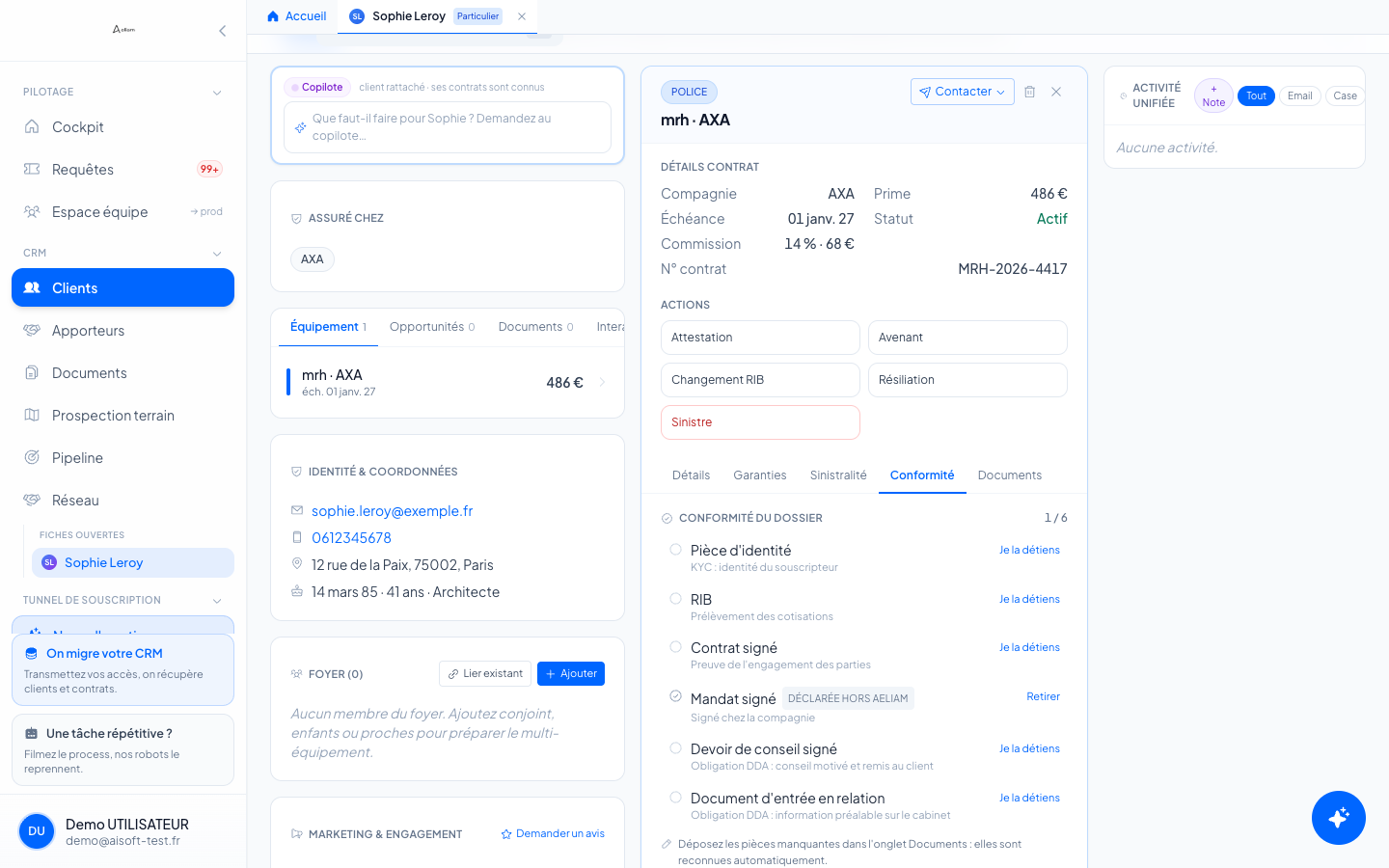Screen dimensions: 1389x868
Task: Add a Note in Activité unifiée
Action: click(x=1213, y=95)
